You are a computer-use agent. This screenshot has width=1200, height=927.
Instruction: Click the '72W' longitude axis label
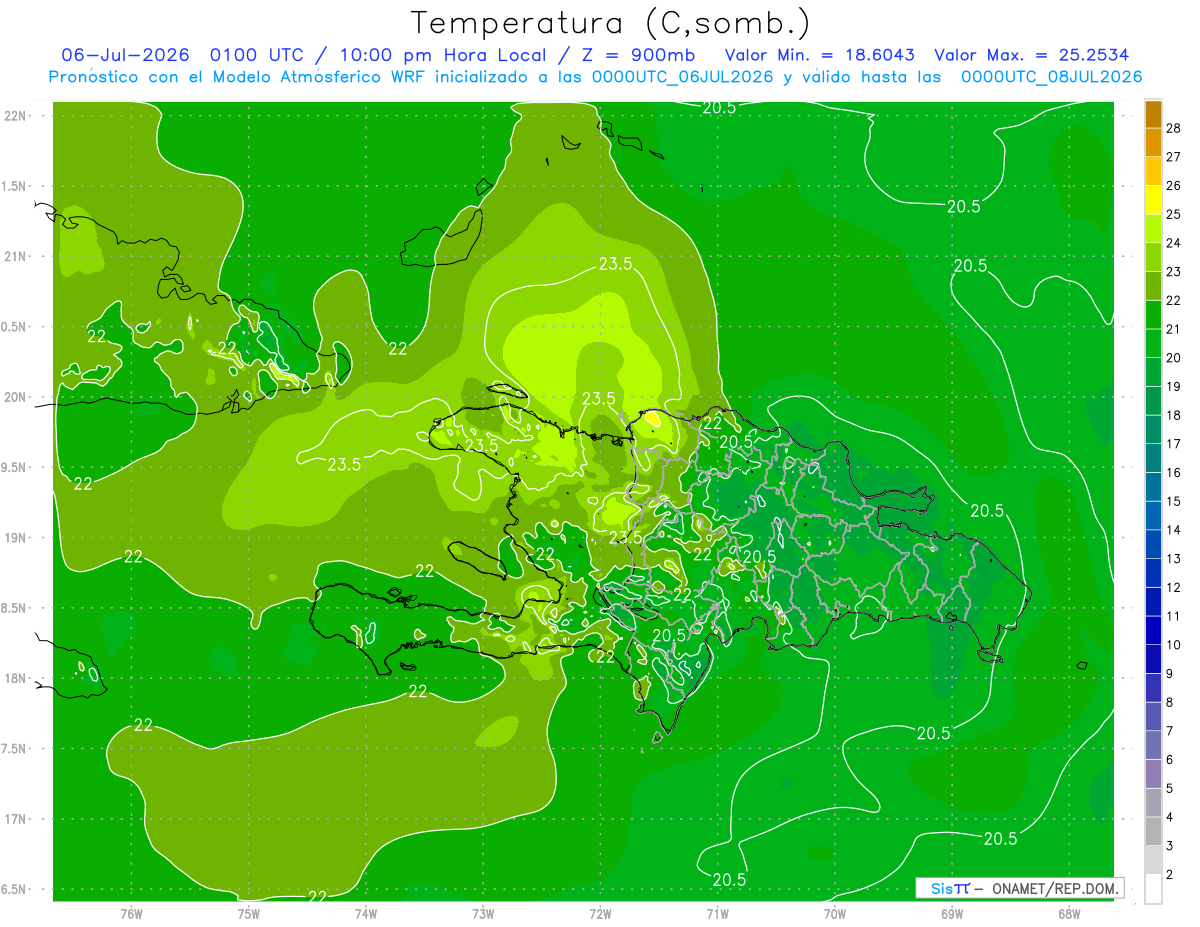coord(600,913)
